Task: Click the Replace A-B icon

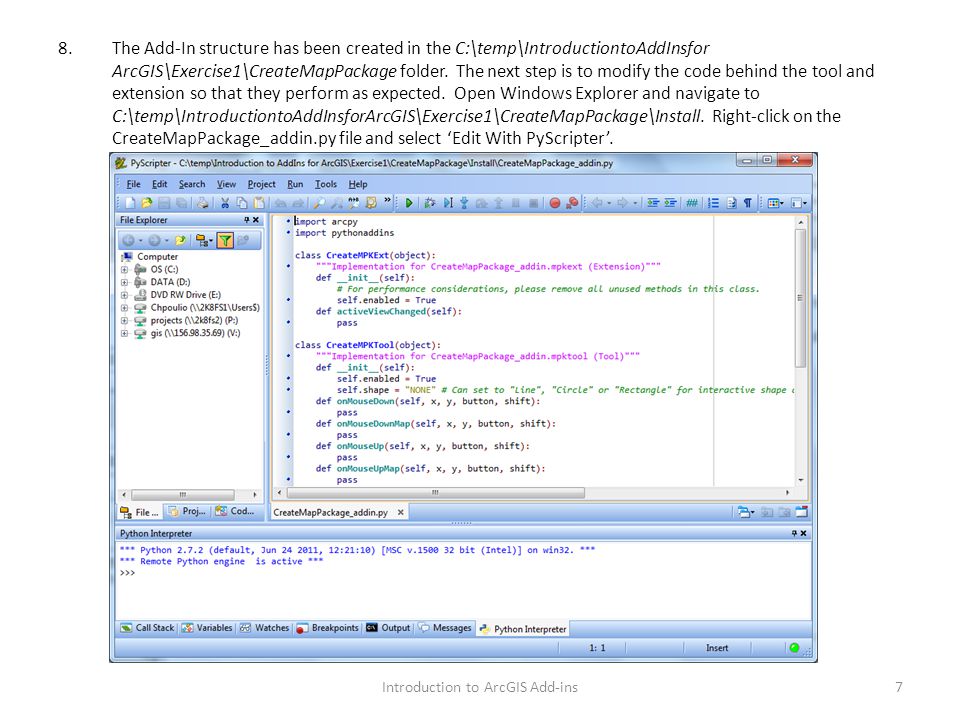Action: pos(354,203)
